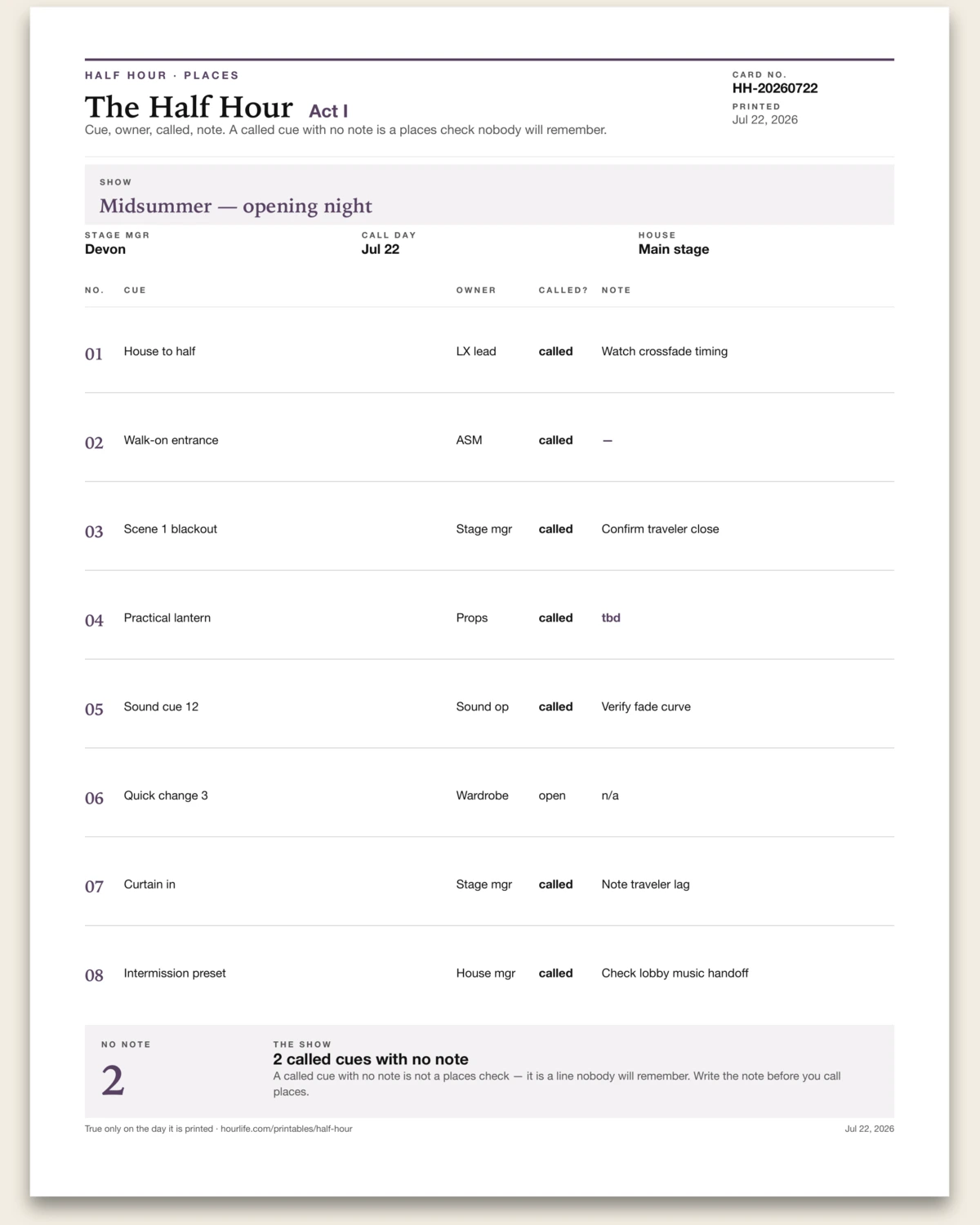Click the card number HH-20260722
The image size is (980, 1225).
click(774, 88)
